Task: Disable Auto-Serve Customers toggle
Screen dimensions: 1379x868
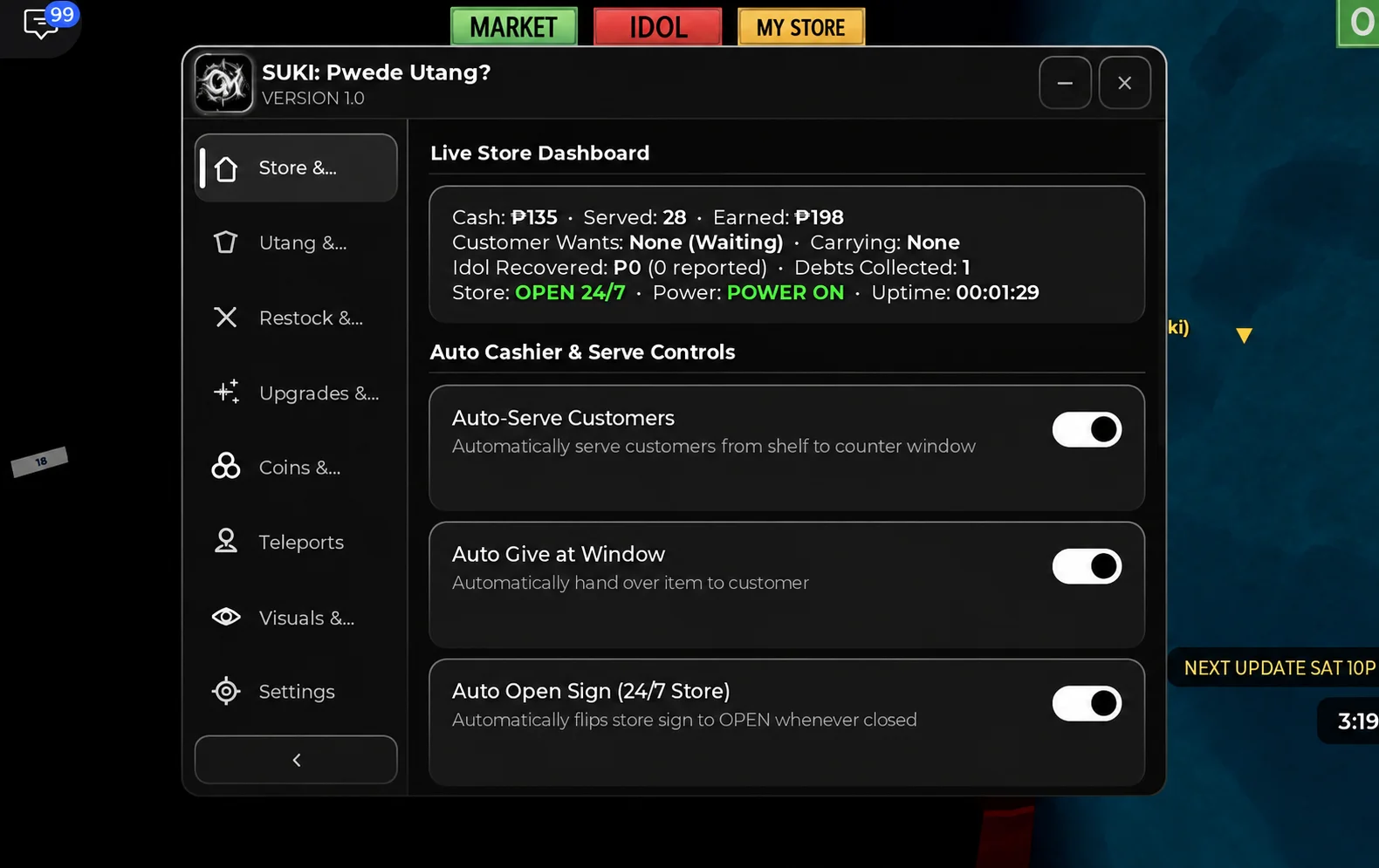Action: point(1087,429)
